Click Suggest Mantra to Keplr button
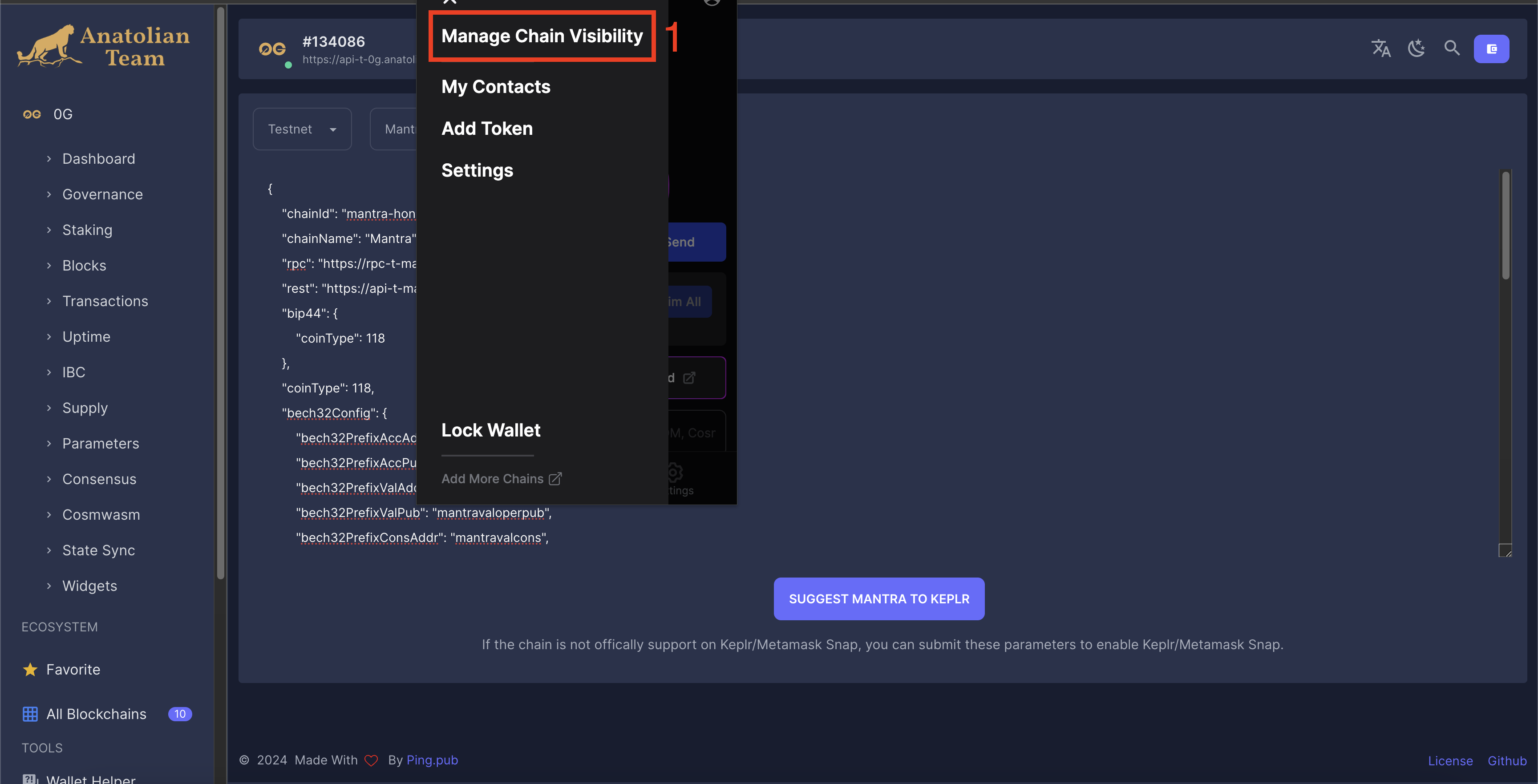1538x784 pixels. (x=879, y=598)
